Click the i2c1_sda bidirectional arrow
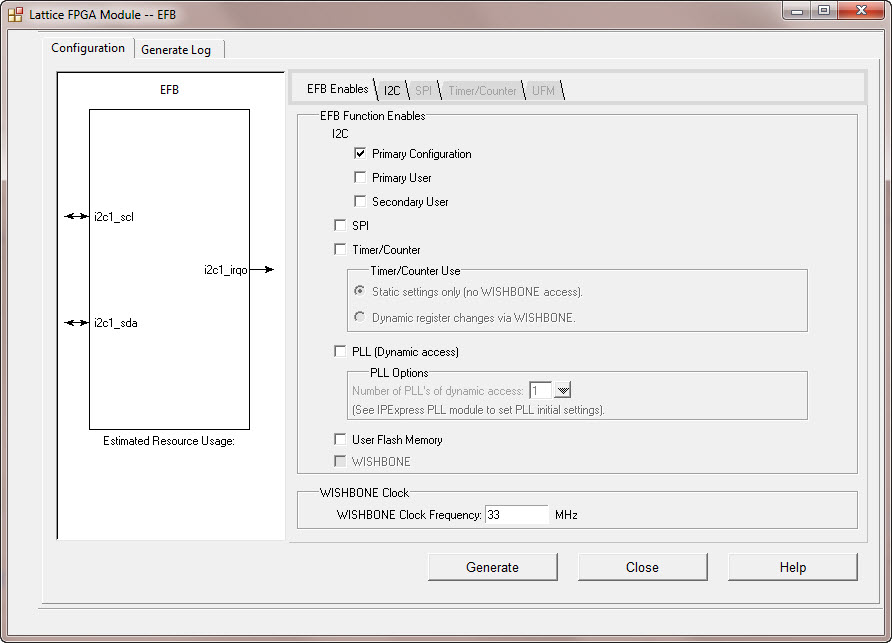 [x=76, y=323]
